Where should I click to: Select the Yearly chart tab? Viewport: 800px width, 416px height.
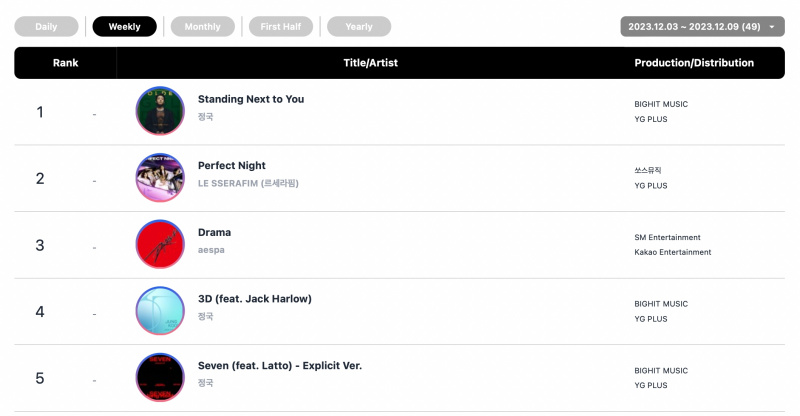359,27
